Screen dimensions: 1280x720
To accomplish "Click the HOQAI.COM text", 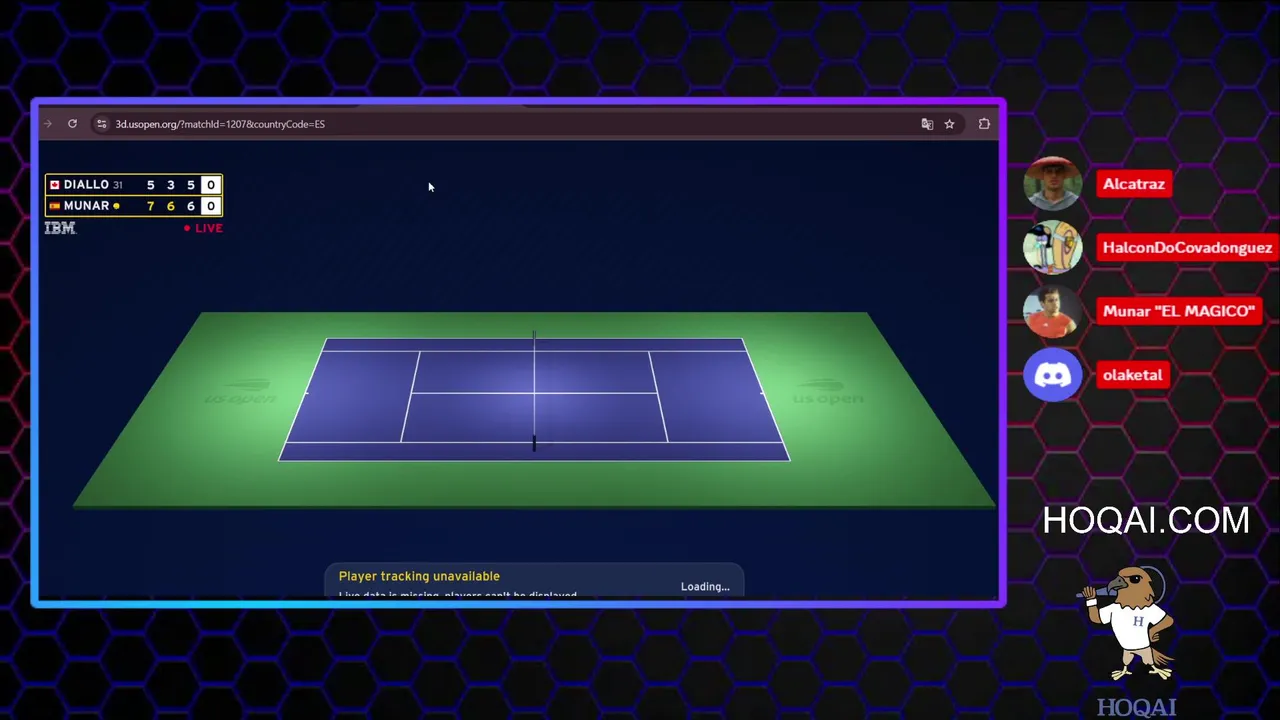I will coord(1146,520).
